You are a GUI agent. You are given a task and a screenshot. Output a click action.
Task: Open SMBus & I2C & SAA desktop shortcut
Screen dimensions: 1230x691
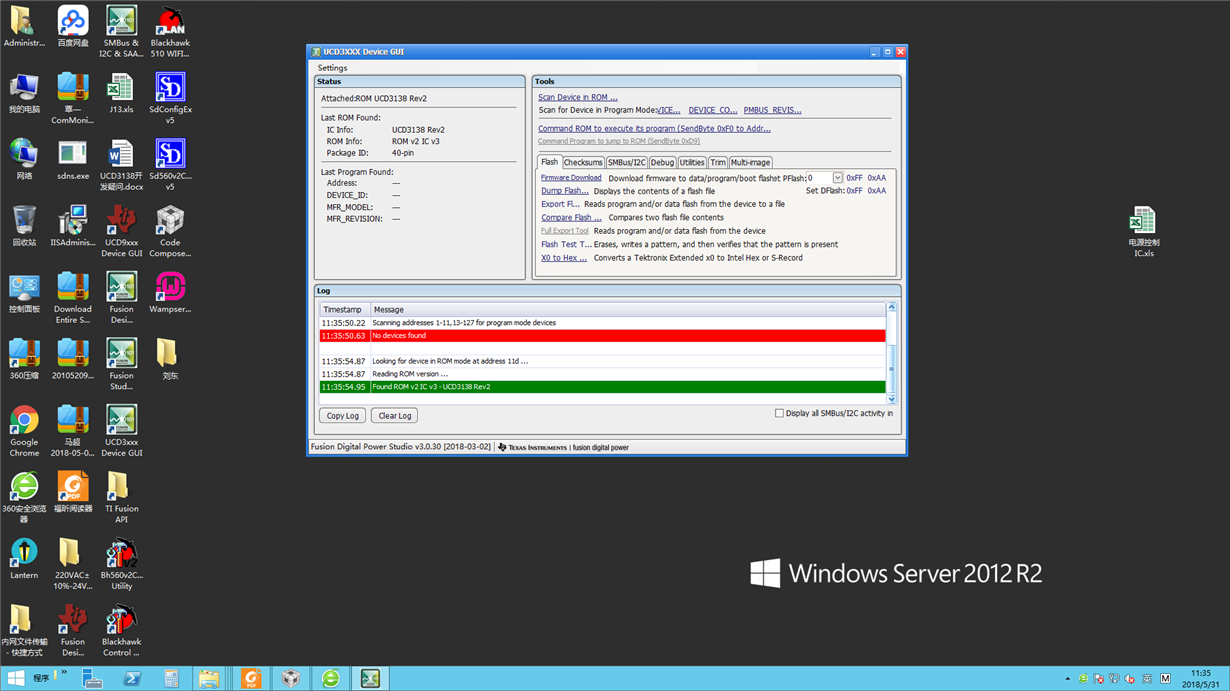click(x=121, y=31)
